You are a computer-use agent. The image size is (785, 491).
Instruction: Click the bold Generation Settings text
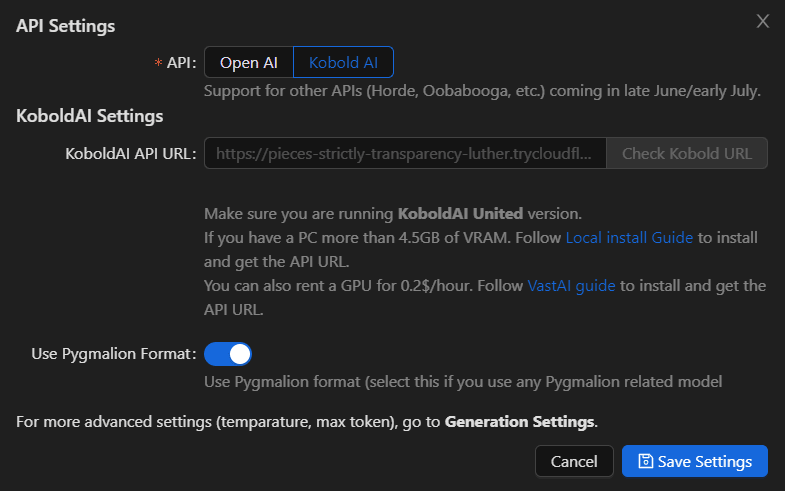tap(519, 421)
